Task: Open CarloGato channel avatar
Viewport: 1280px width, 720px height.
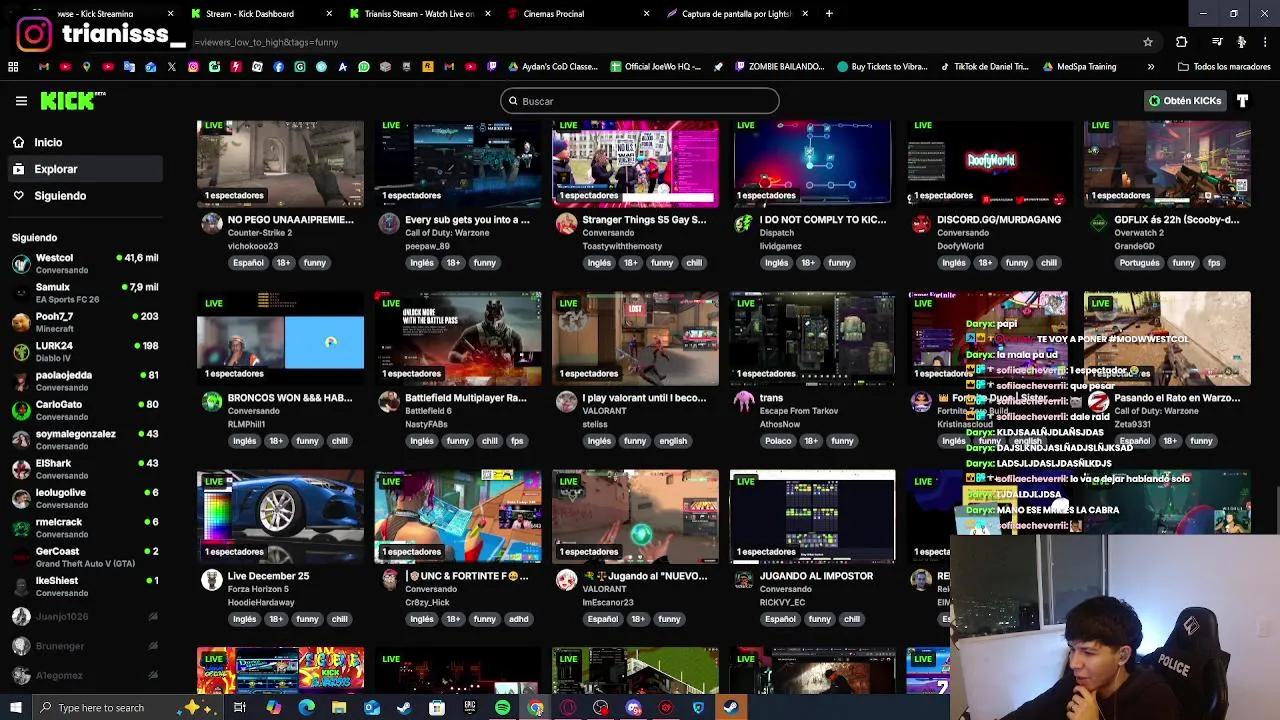Action: pyautogui.click(x=21, y=410)
